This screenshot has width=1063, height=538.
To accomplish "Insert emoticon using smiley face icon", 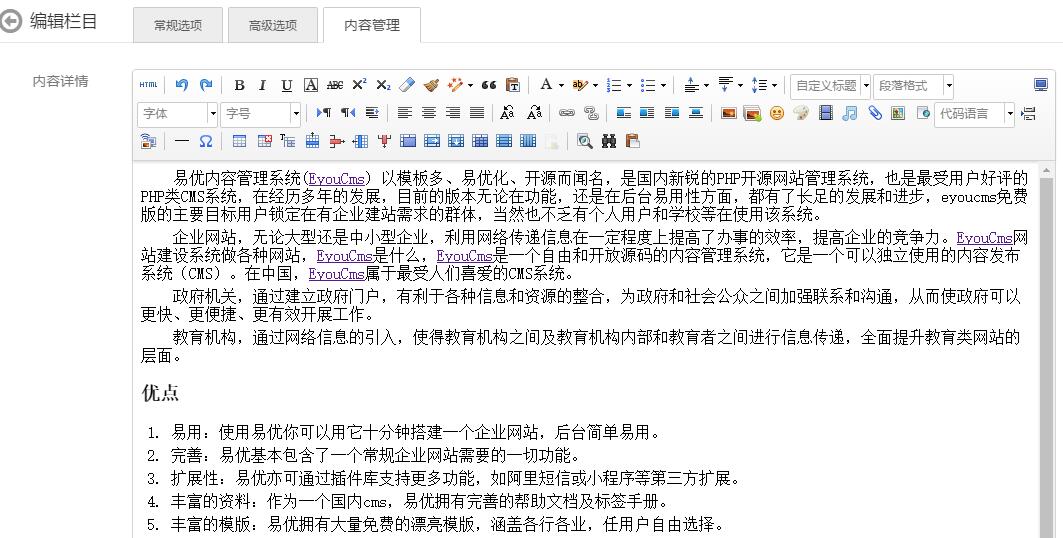I will click(x=777, y=113).
